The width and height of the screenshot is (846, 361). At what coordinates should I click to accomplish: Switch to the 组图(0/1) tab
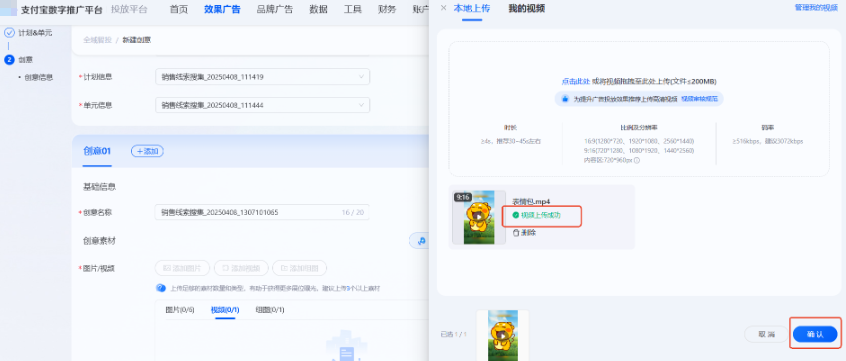[270, 310]
